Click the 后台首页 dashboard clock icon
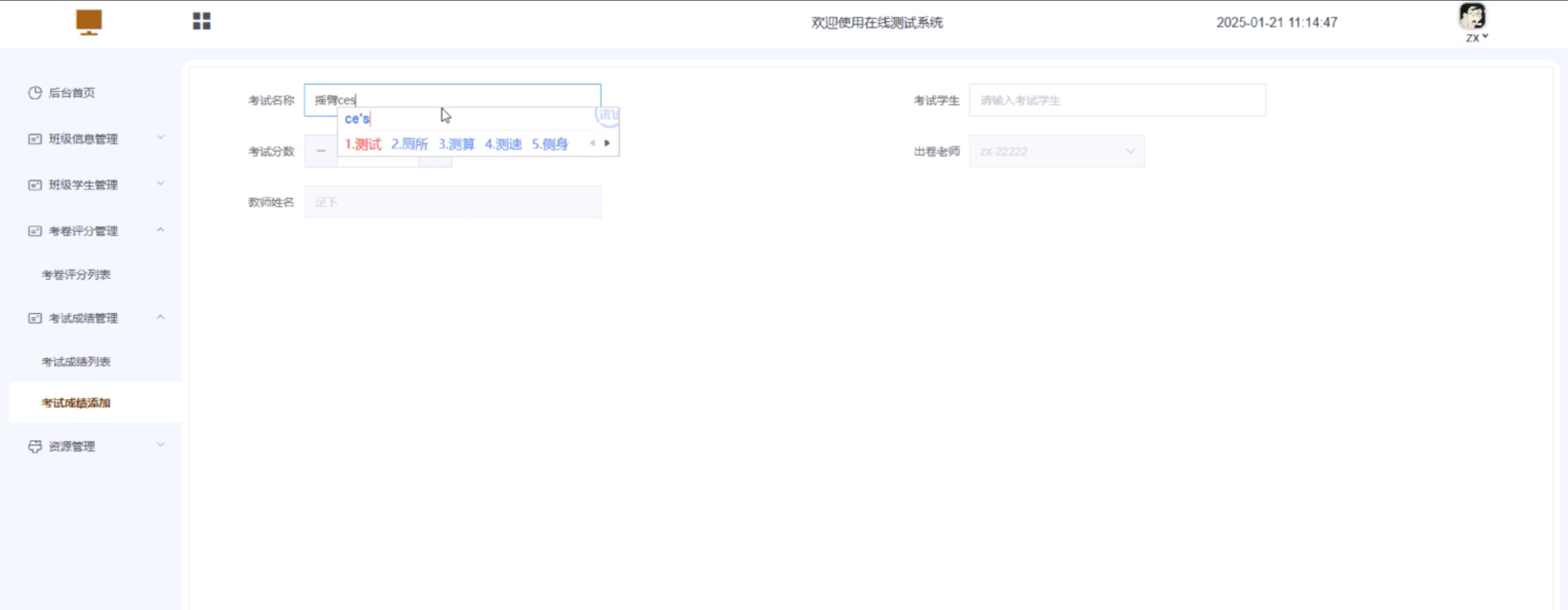 pyautogui.click(x=35, y=92)
